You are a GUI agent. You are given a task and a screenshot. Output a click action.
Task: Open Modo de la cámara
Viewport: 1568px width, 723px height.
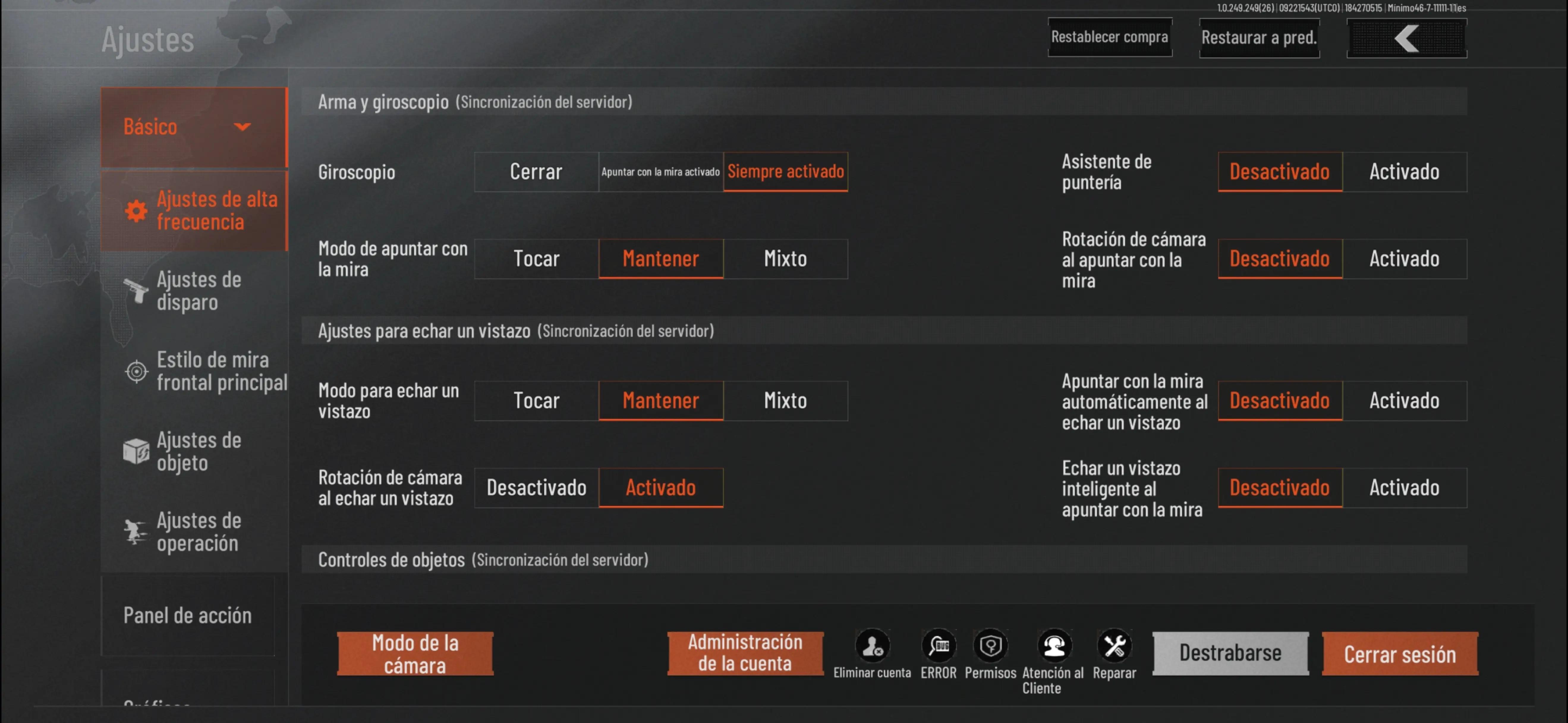pyautogui.click(x=415, y=653)
